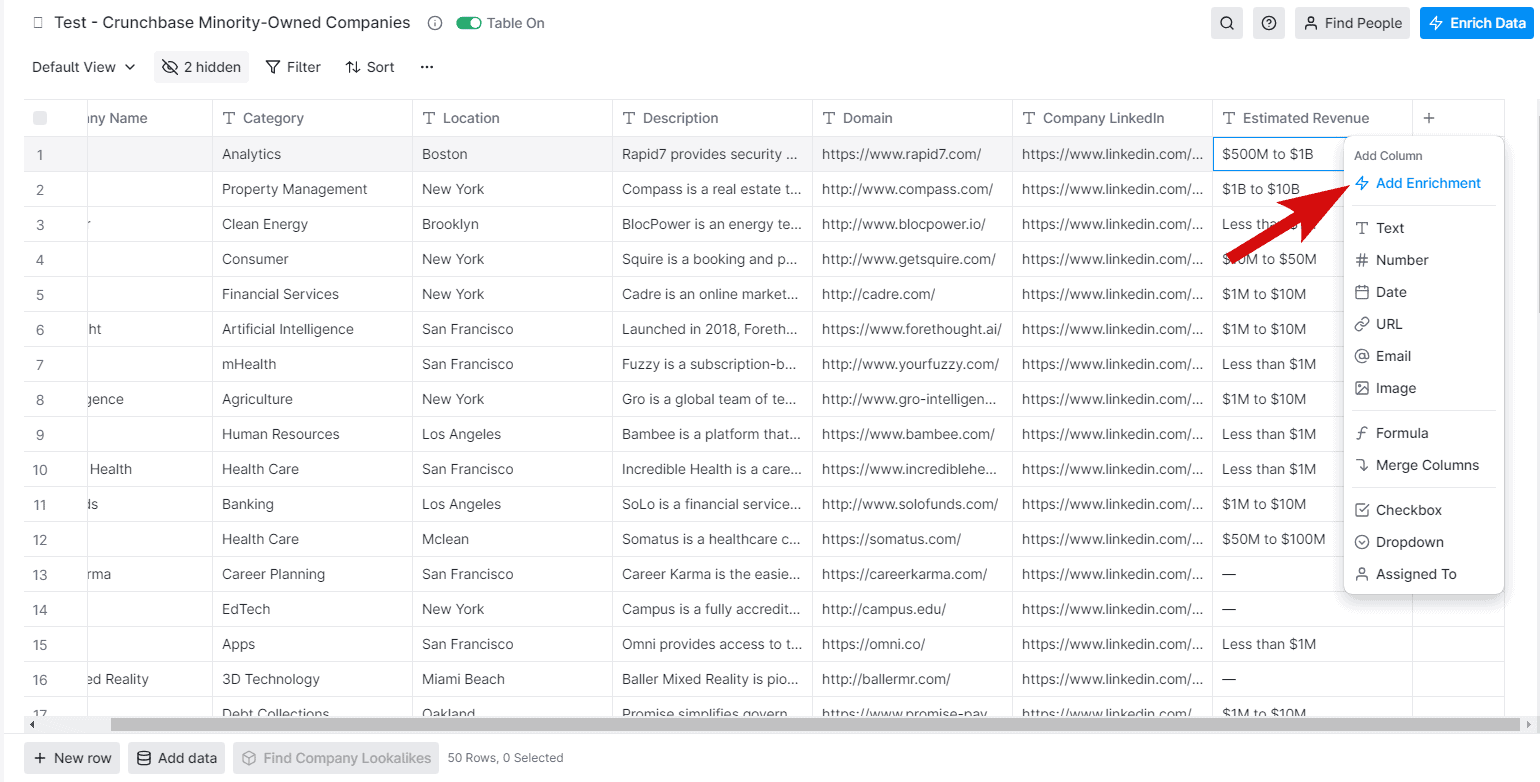Open the careerkarma.com domain link
Screen dimensions: 1540x782
click(x=904, y=574)
